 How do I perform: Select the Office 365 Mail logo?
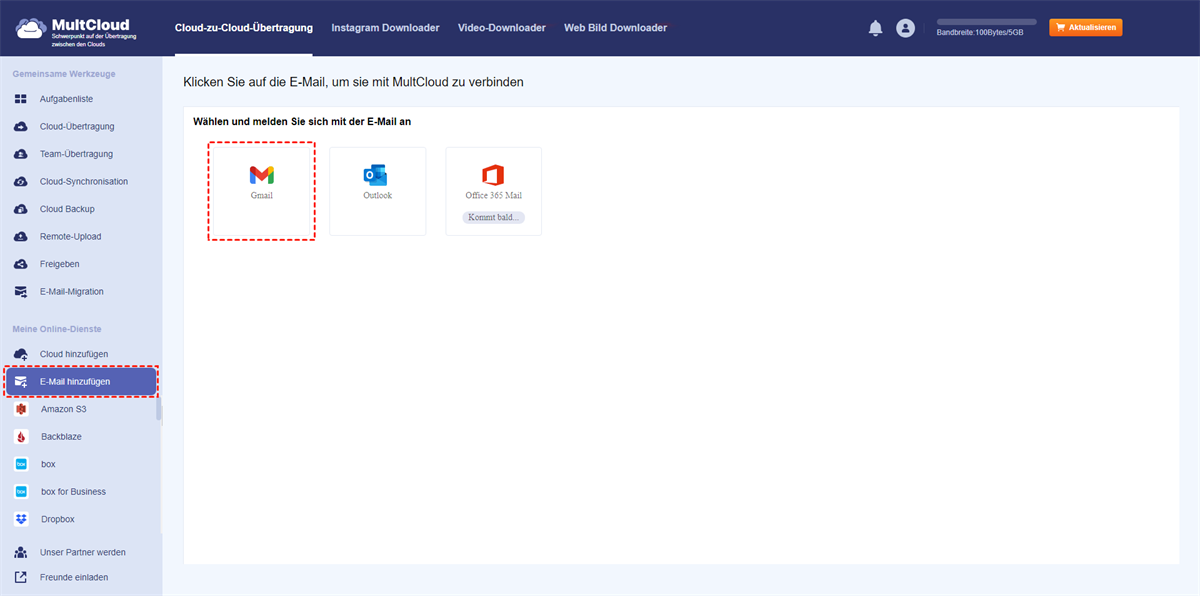492,175
